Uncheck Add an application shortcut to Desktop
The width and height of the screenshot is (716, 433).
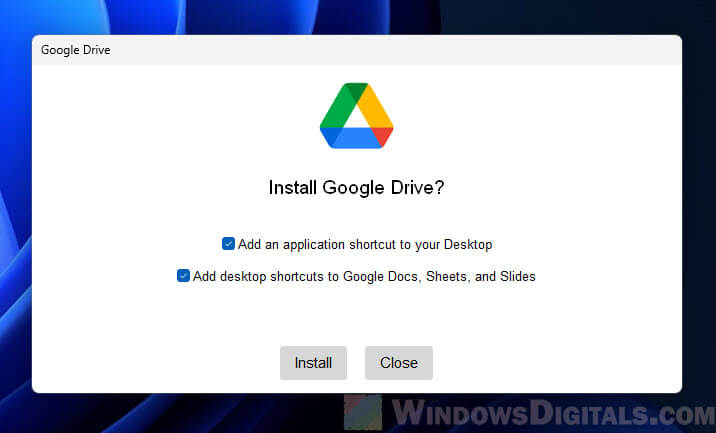pyautogui.click(x=228, y=244)
